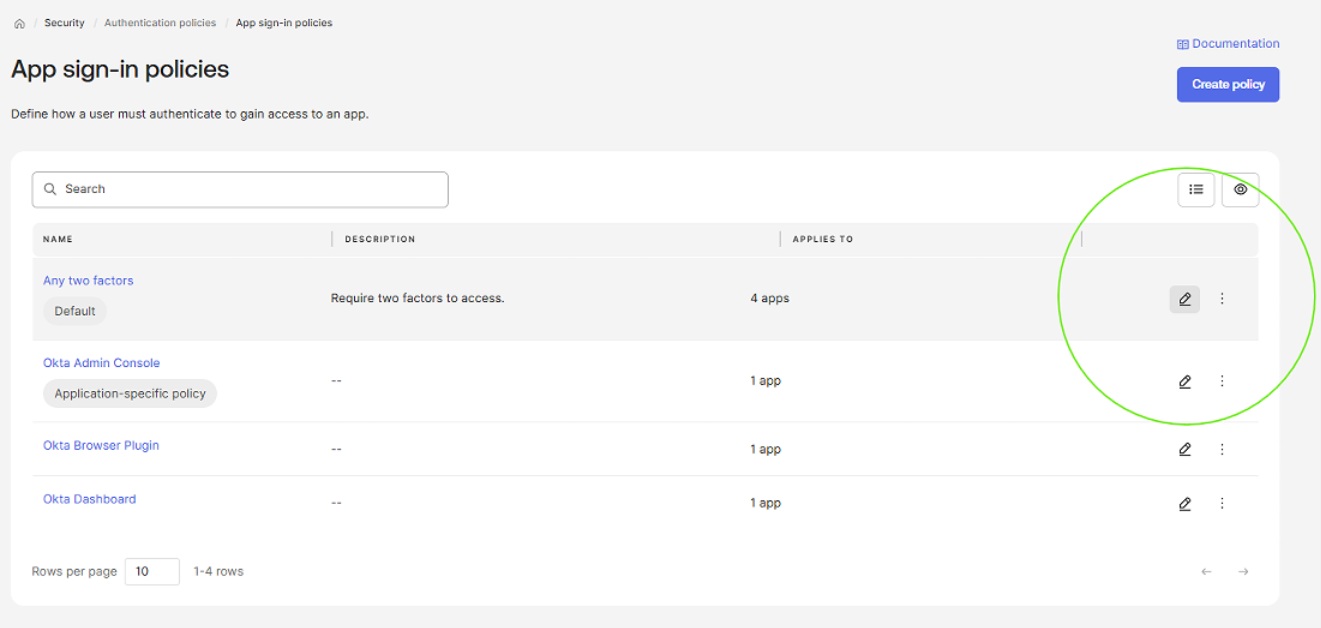Go to the home breadcrumb icon

coord(19,23)
